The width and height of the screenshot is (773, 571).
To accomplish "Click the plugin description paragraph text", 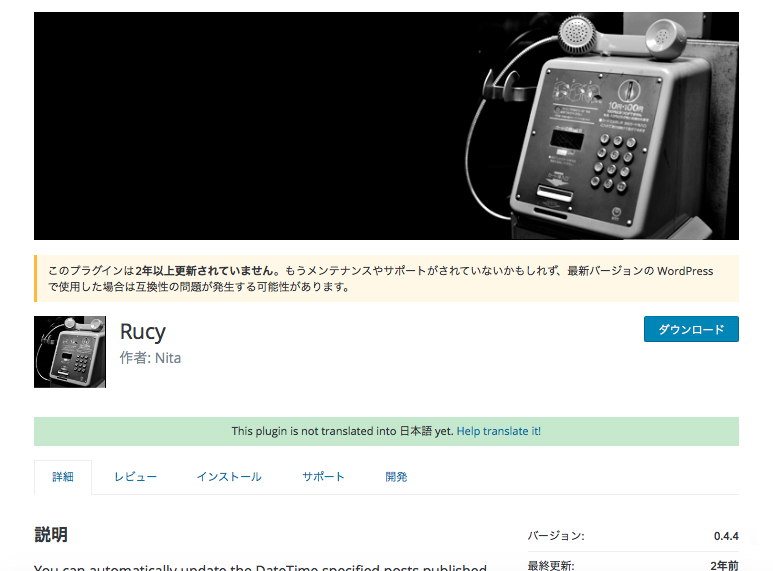I will coord(260,566).
